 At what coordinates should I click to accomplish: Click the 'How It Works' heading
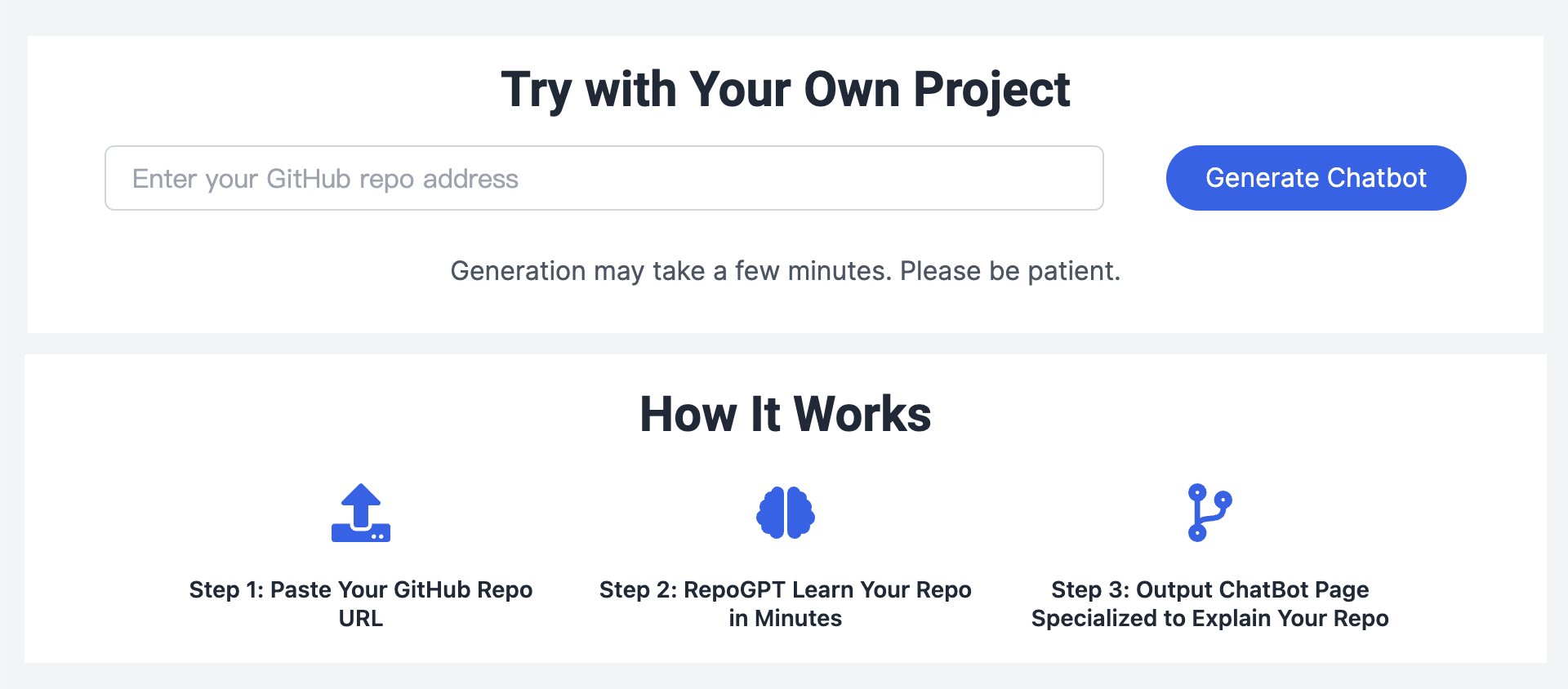point(785,414)
